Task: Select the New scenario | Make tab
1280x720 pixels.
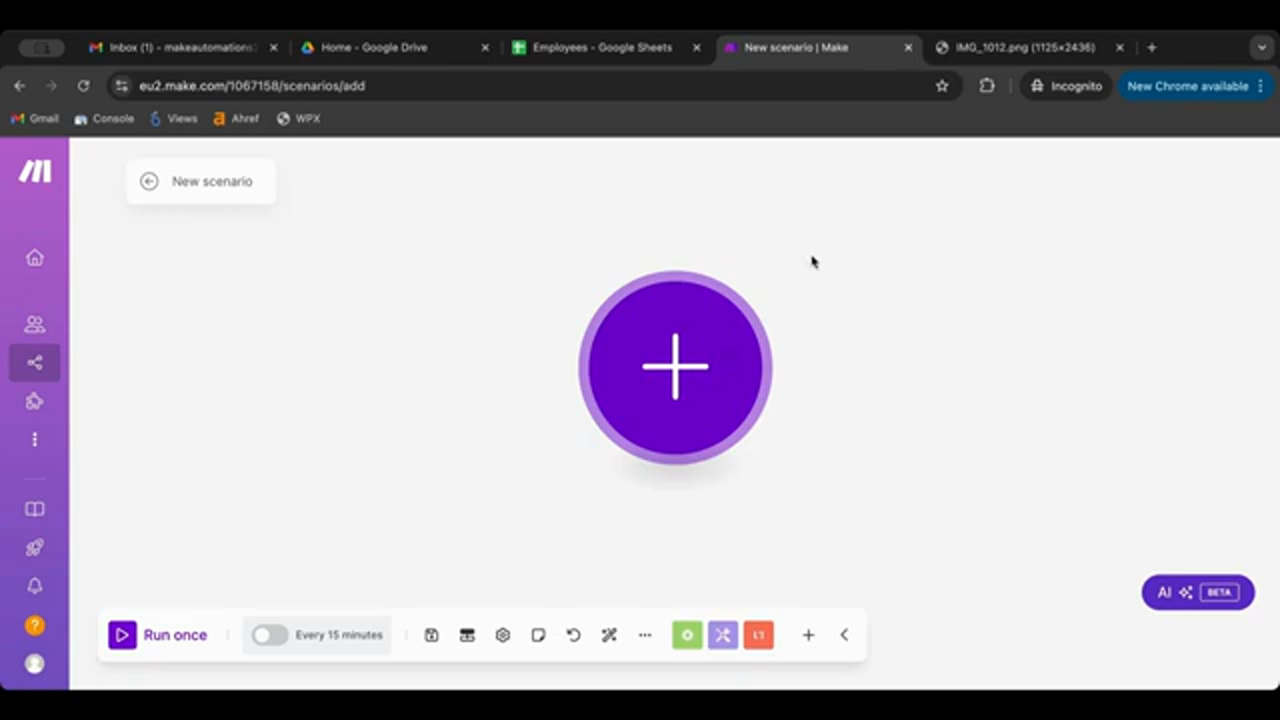Action: pyautogui.click(x=818, y=47)
